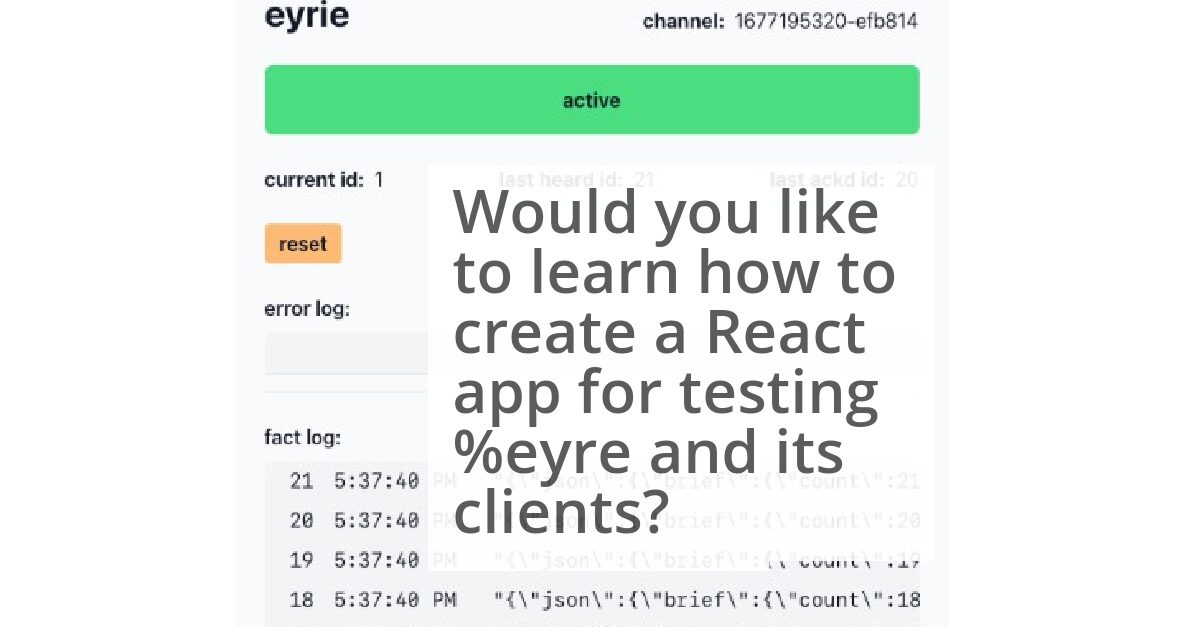Click the fact log heading
The height and width of the screenshot is (627, 1200).
pos(301,437)
